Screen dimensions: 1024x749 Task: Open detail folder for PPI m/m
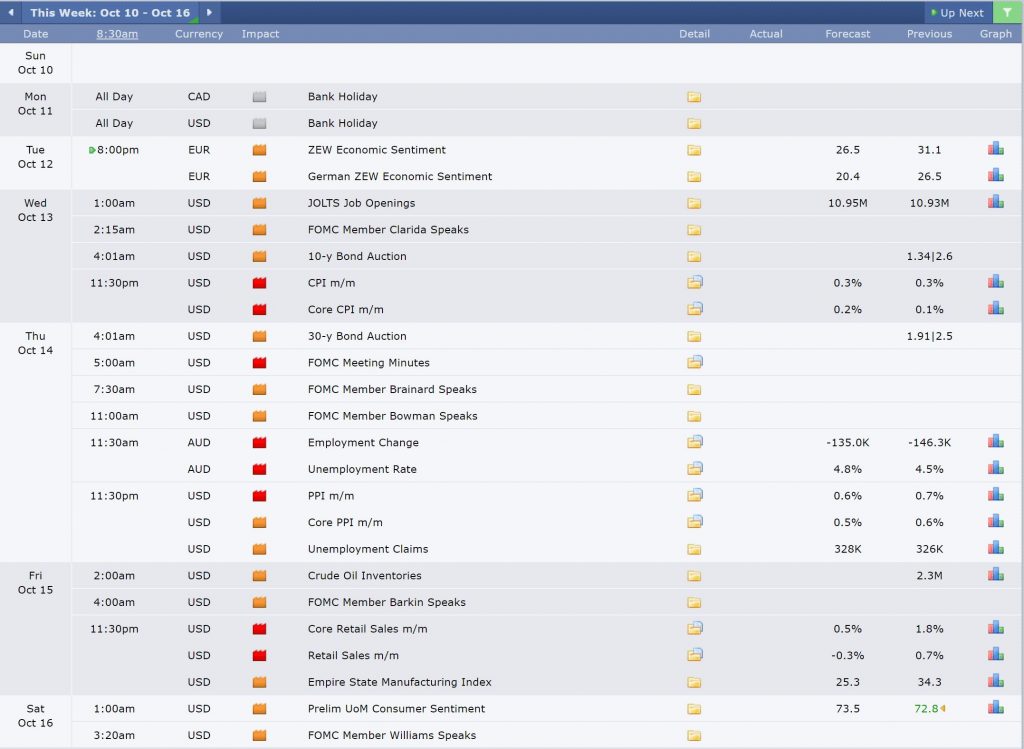(695, 496)
